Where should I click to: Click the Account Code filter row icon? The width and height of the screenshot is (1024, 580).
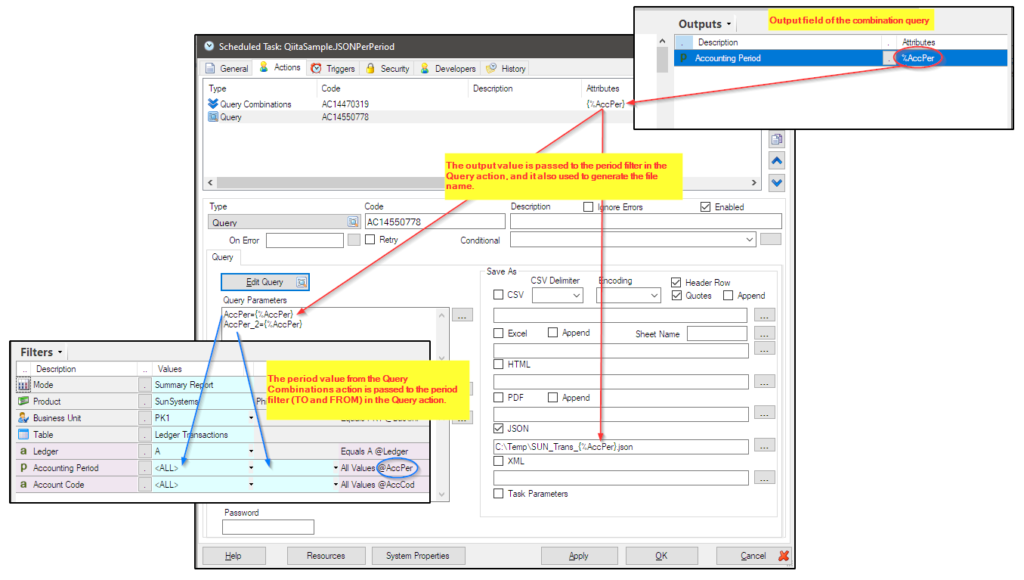pyautogui.click(x=24, y=485)
